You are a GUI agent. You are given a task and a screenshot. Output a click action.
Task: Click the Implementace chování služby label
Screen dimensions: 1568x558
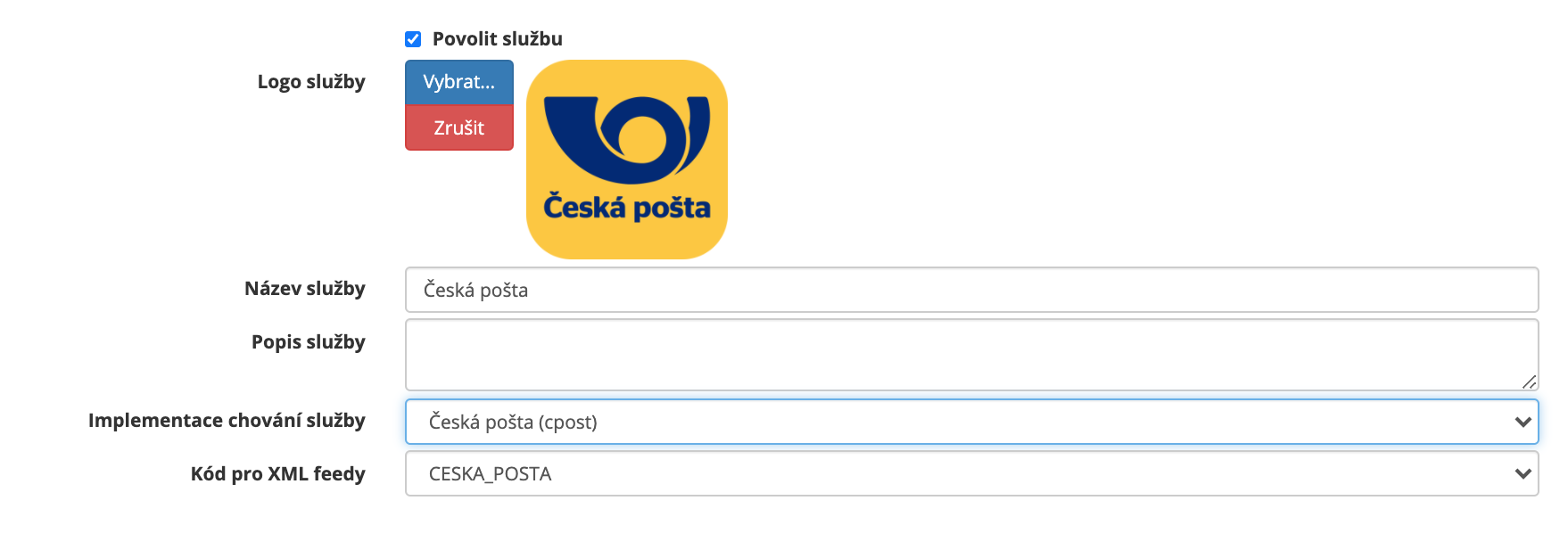[227, 421]
